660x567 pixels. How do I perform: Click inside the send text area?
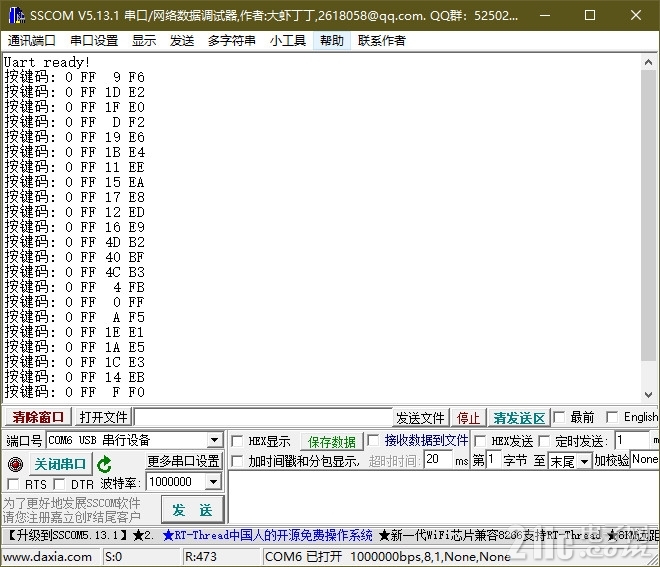pos(444,498)
